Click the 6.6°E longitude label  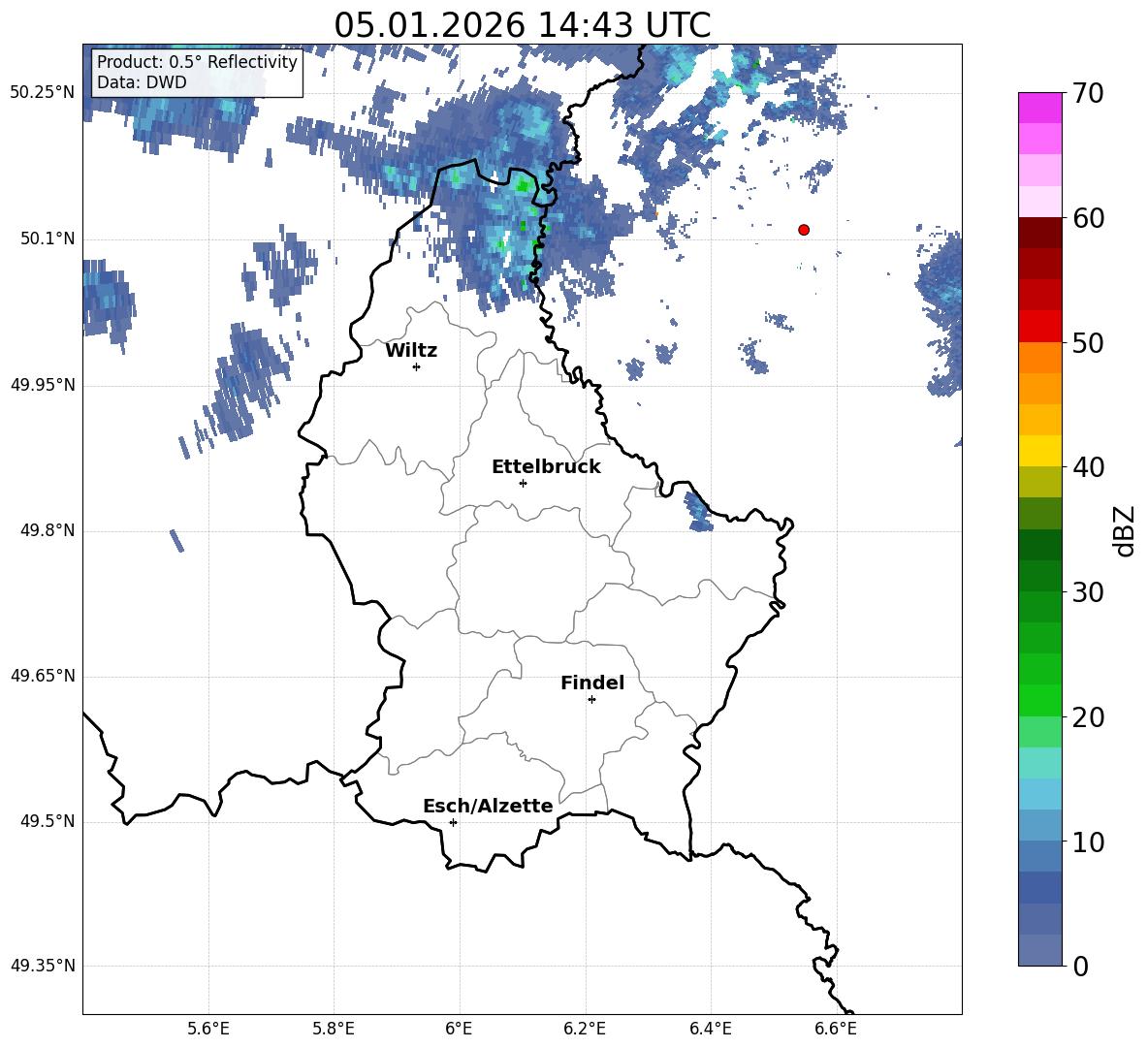[836, 1029]
